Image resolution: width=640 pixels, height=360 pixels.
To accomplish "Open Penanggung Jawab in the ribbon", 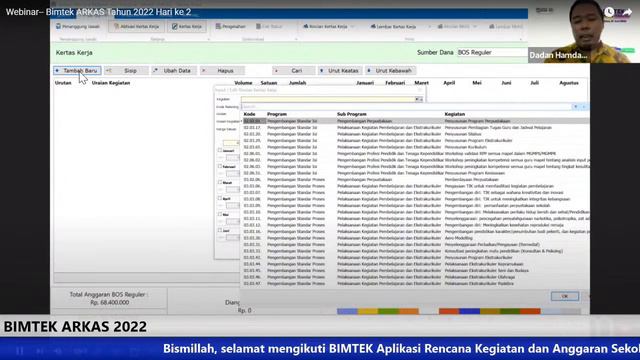I will tap(78, 27).
